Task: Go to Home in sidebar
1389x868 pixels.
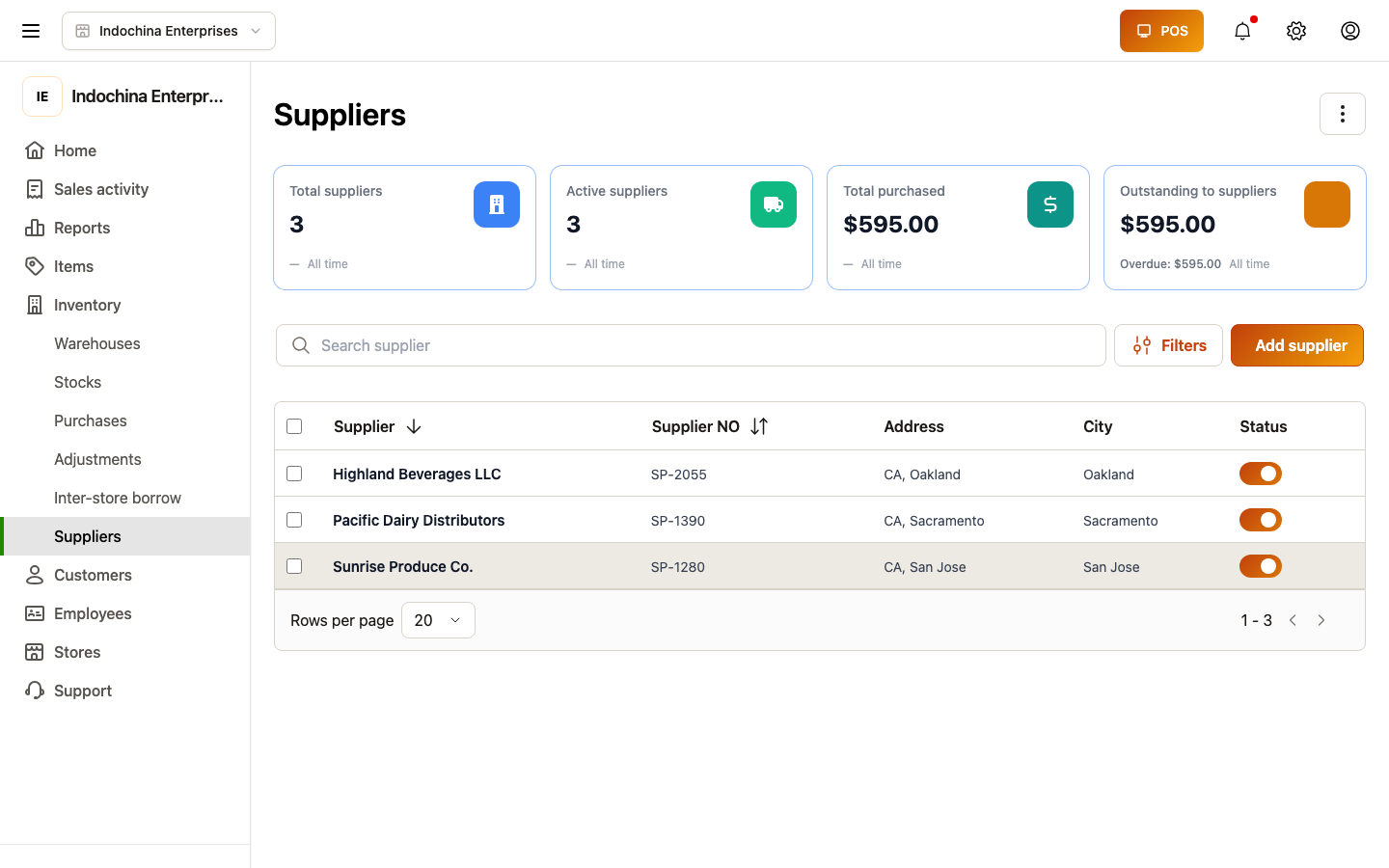Action: point(125,150)
